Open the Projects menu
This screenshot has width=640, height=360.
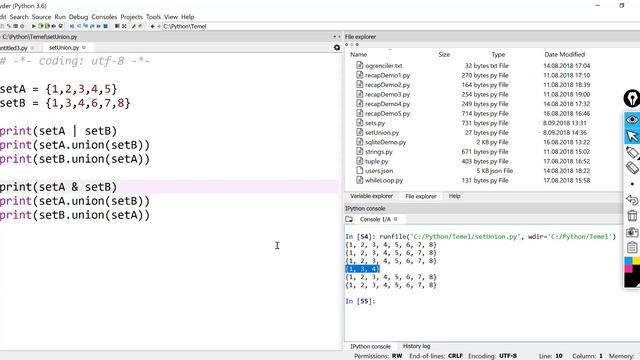(x=131, y=17)
